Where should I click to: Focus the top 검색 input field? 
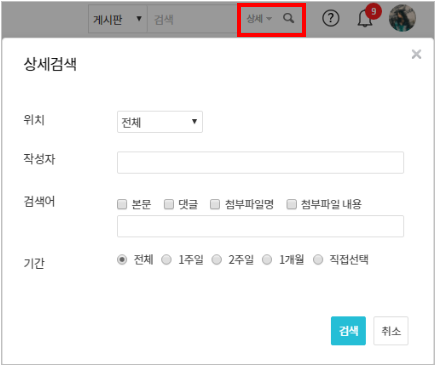click(x=193, y=19)
